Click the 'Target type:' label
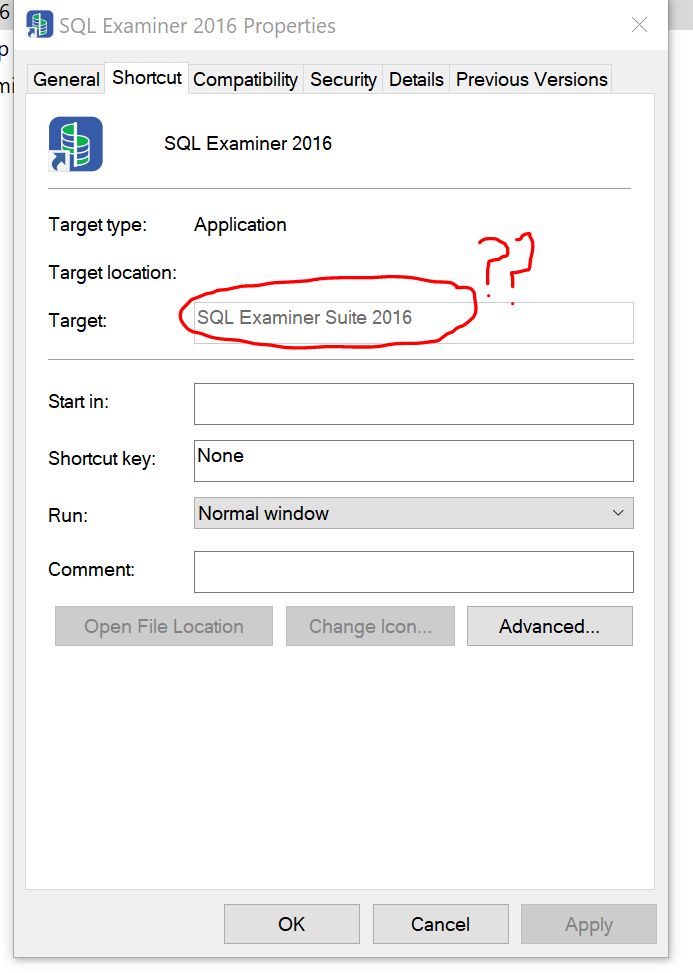The image size is (693, 973). 97,225
